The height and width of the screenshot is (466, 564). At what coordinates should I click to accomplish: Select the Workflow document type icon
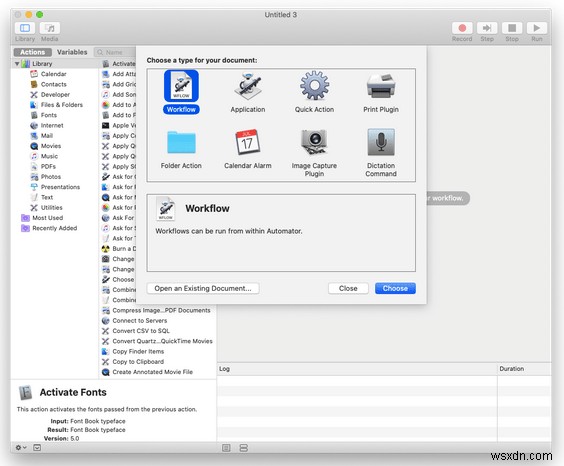[181, 86]
